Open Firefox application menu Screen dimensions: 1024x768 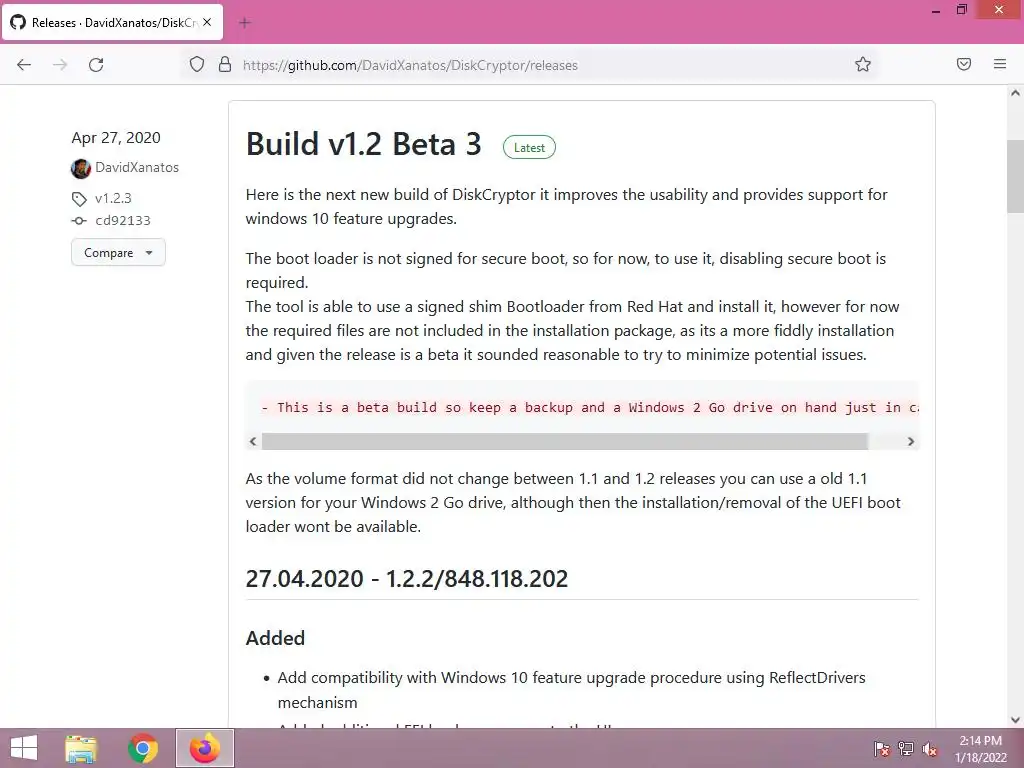pos(1000,64)
